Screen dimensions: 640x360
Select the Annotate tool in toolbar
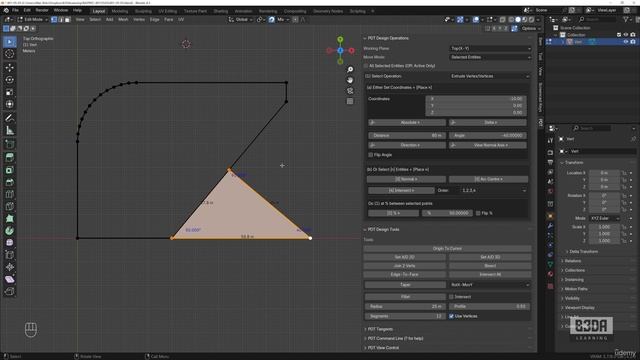click(10, 118)
